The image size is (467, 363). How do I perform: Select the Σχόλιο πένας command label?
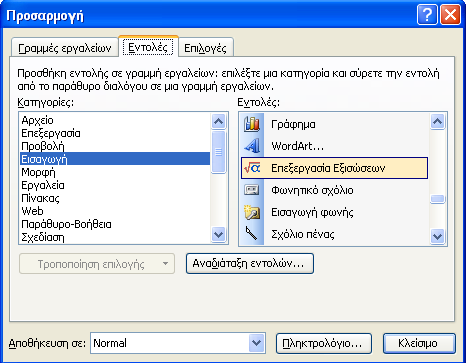[x=303, y=234]
